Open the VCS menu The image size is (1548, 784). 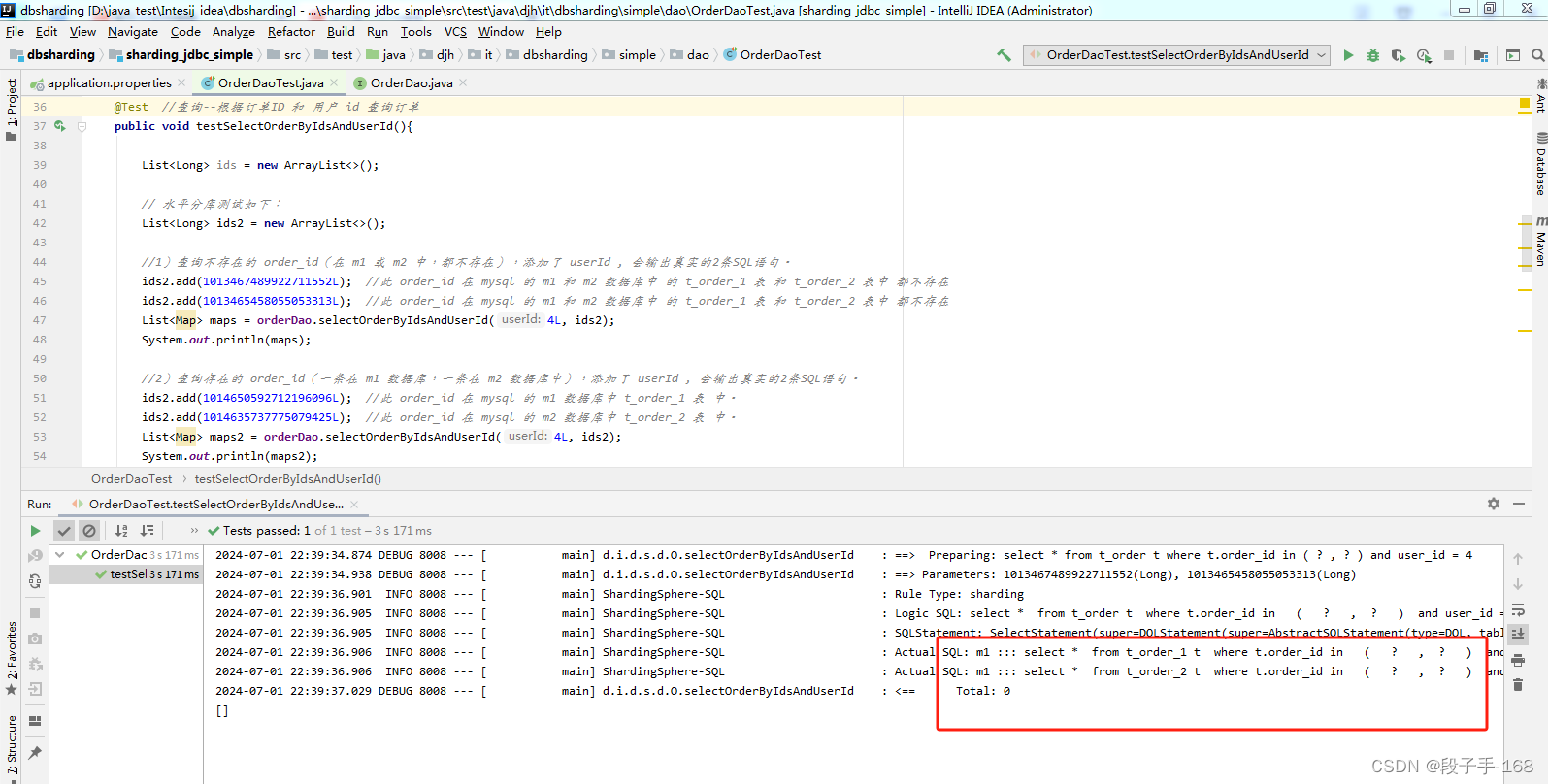pos(455,32)
